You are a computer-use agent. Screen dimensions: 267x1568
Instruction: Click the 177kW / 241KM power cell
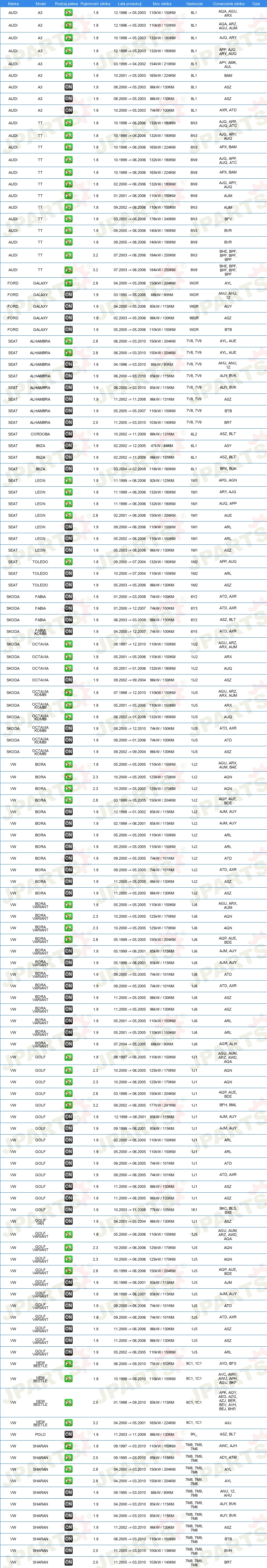162,1105
